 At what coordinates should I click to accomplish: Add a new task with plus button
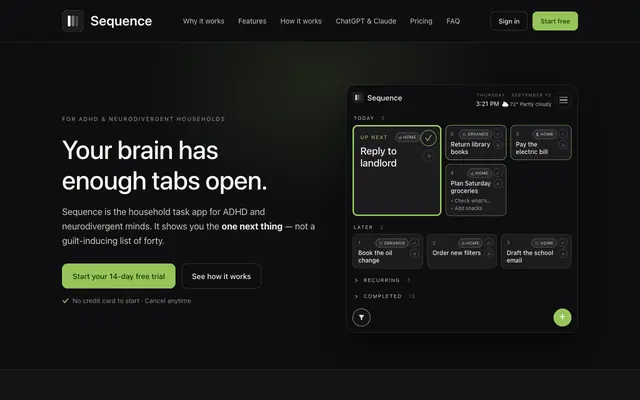coord(562,317)
